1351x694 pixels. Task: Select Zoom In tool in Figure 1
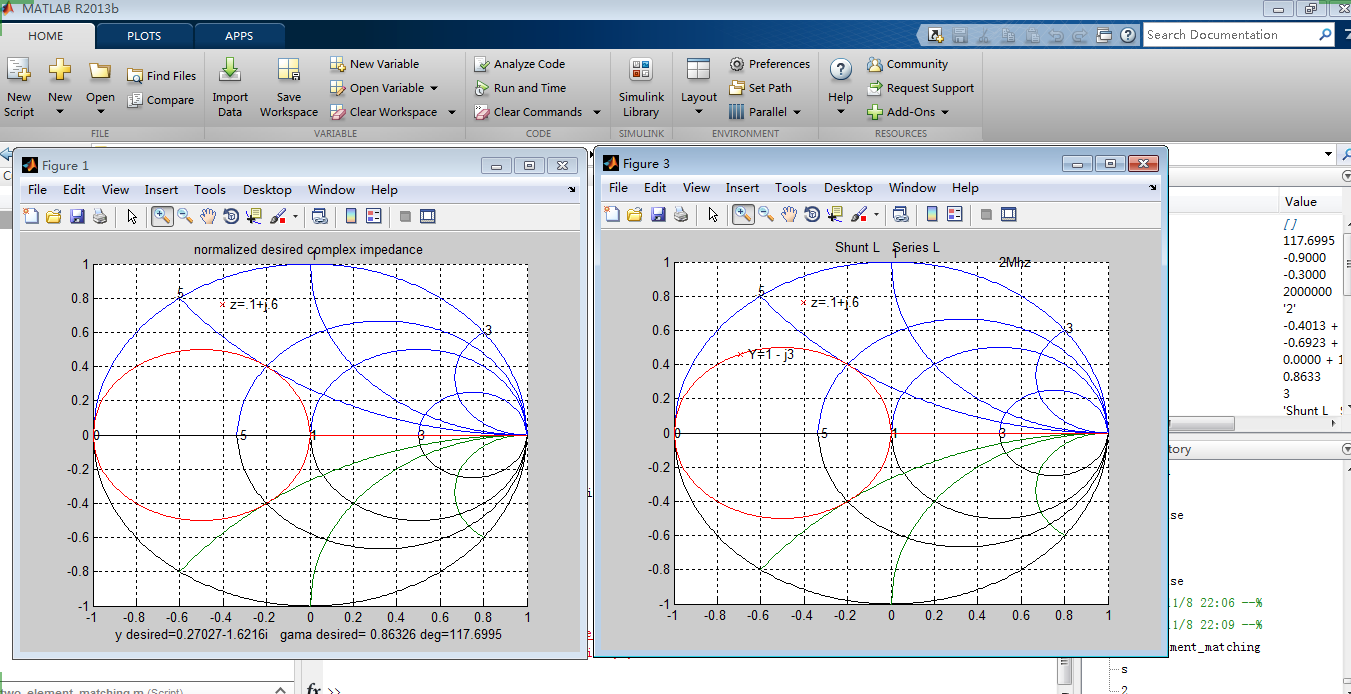point(161,216)
